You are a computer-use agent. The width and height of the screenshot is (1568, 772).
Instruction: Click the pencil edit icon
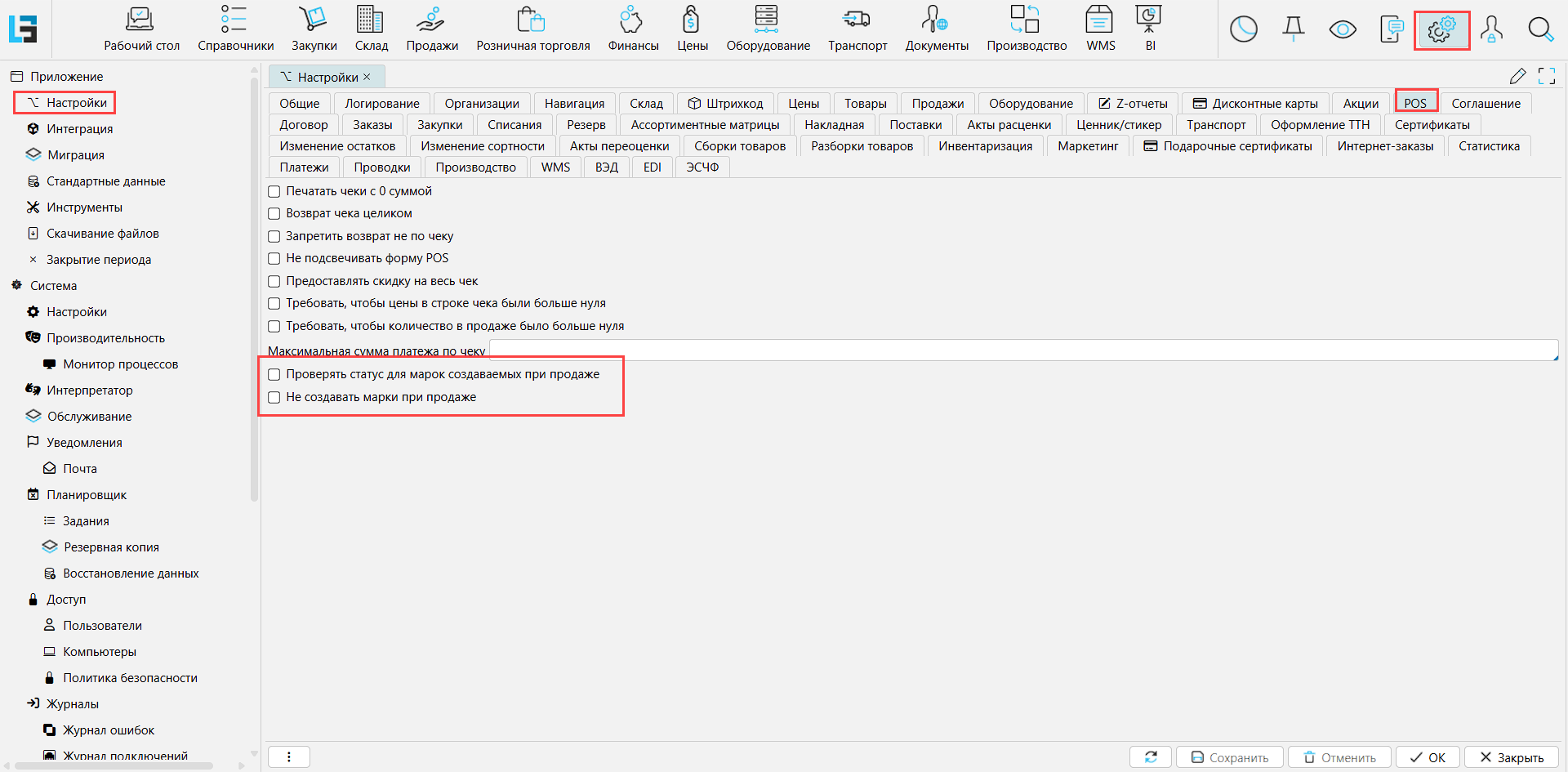point(1517,76)
